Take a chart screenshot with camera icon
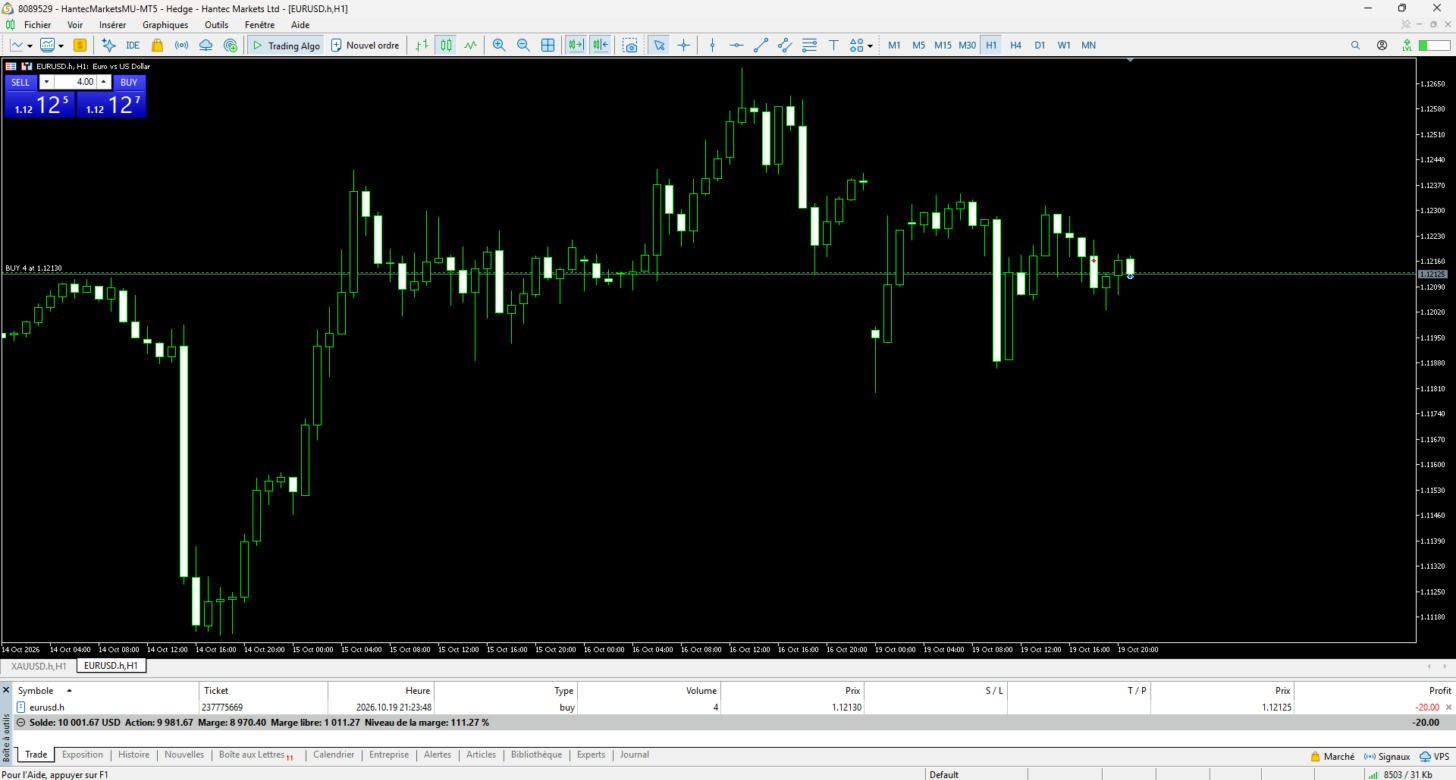 630,45
